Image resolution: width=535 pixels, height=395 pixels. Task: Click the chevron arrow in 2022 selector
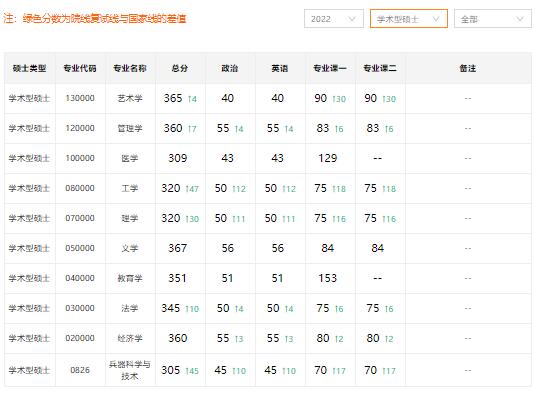click(x=352, y=19)
